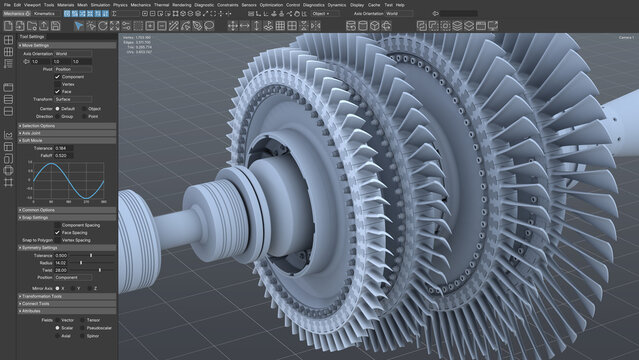The width and height of the screenshot is (639, 360).
Task: Expand the Selection Options section
Action: pyautogui.click(x=67, y=126)
